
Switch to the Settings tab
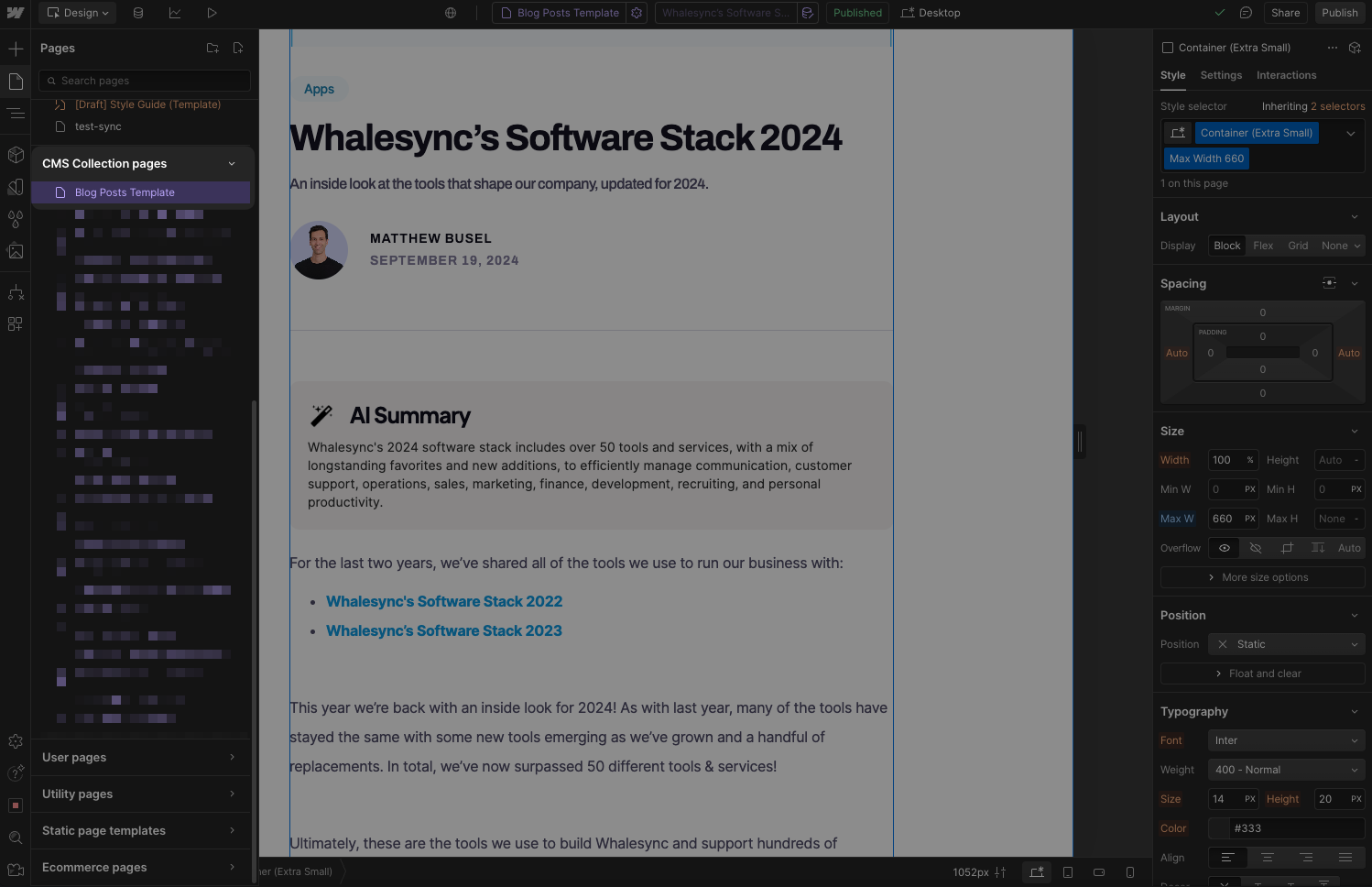pyautogui.click(x=1221, y=75)
